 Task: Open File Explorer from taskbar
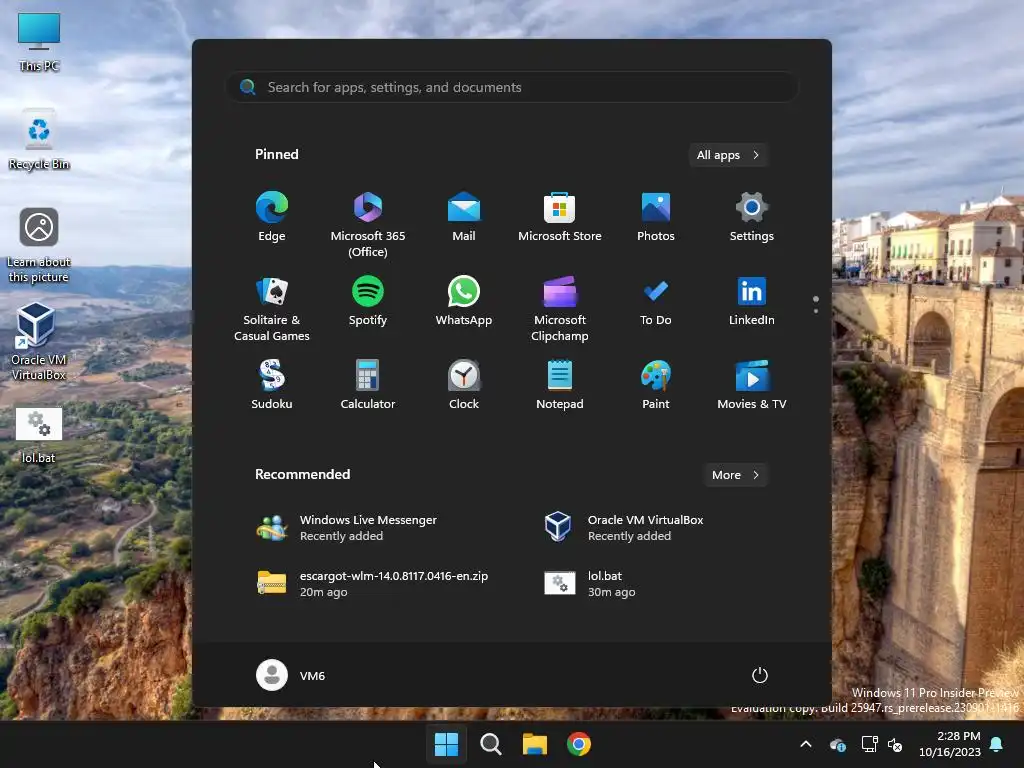click(534, 744)
